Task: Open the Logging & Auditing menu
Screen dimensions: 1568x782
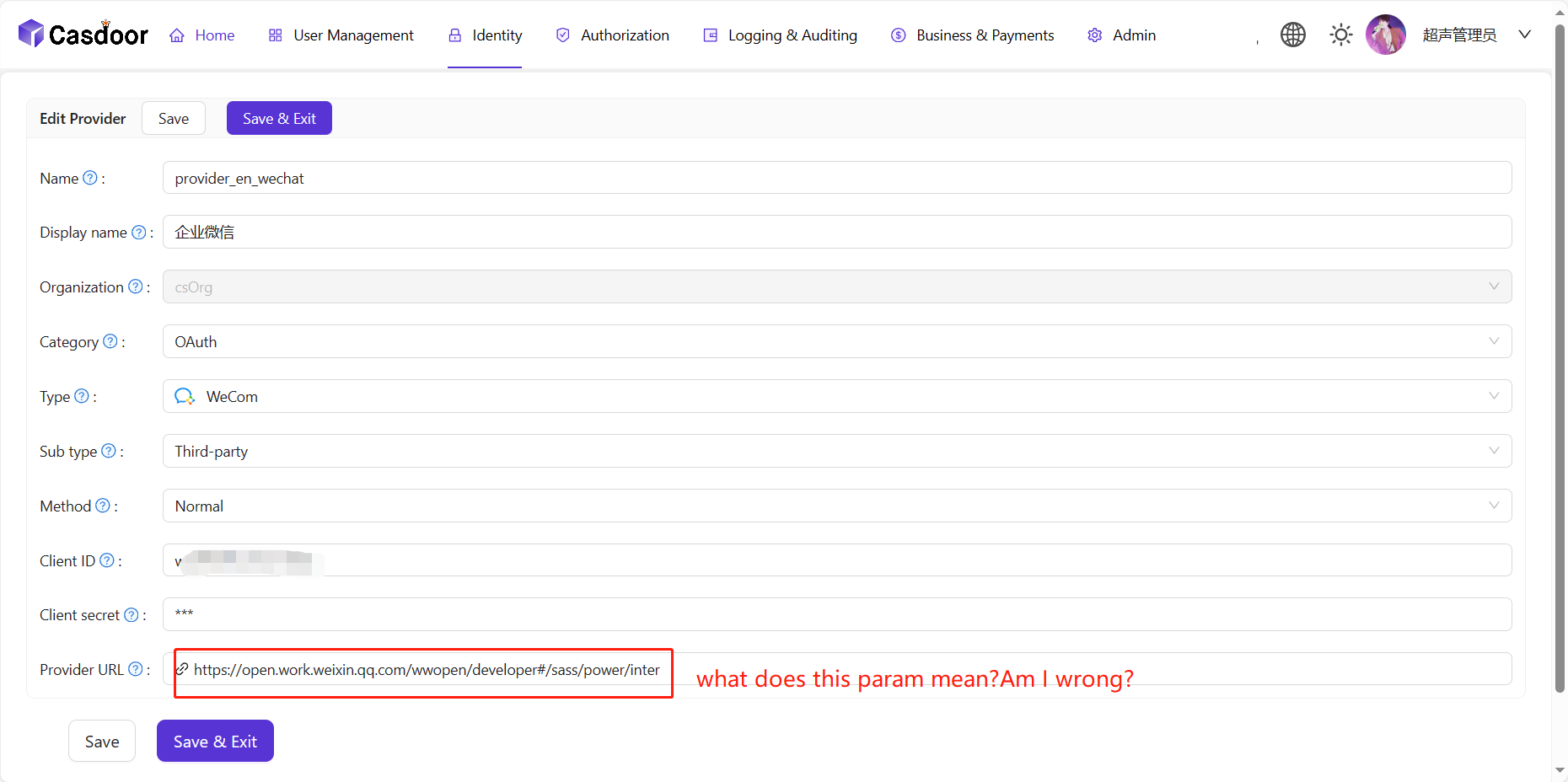Action: 781,35
